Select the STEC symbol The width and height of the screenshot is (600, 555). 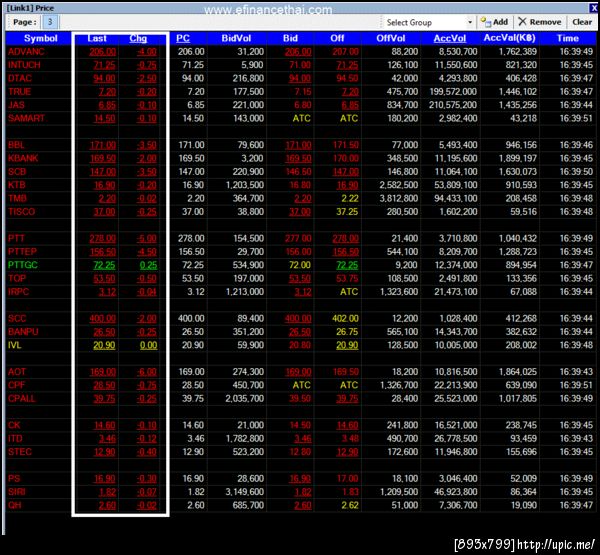tap(20, 452)
